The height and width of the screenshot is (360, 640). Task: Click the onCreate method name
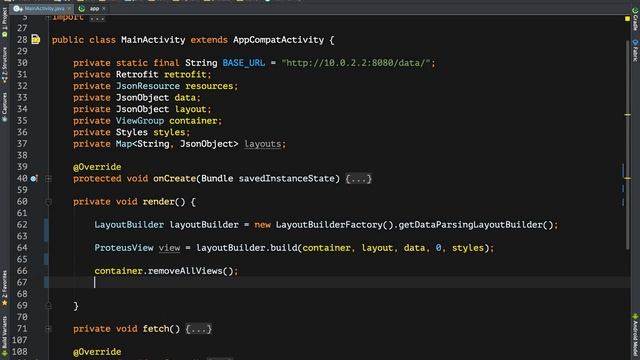(174, 178)
